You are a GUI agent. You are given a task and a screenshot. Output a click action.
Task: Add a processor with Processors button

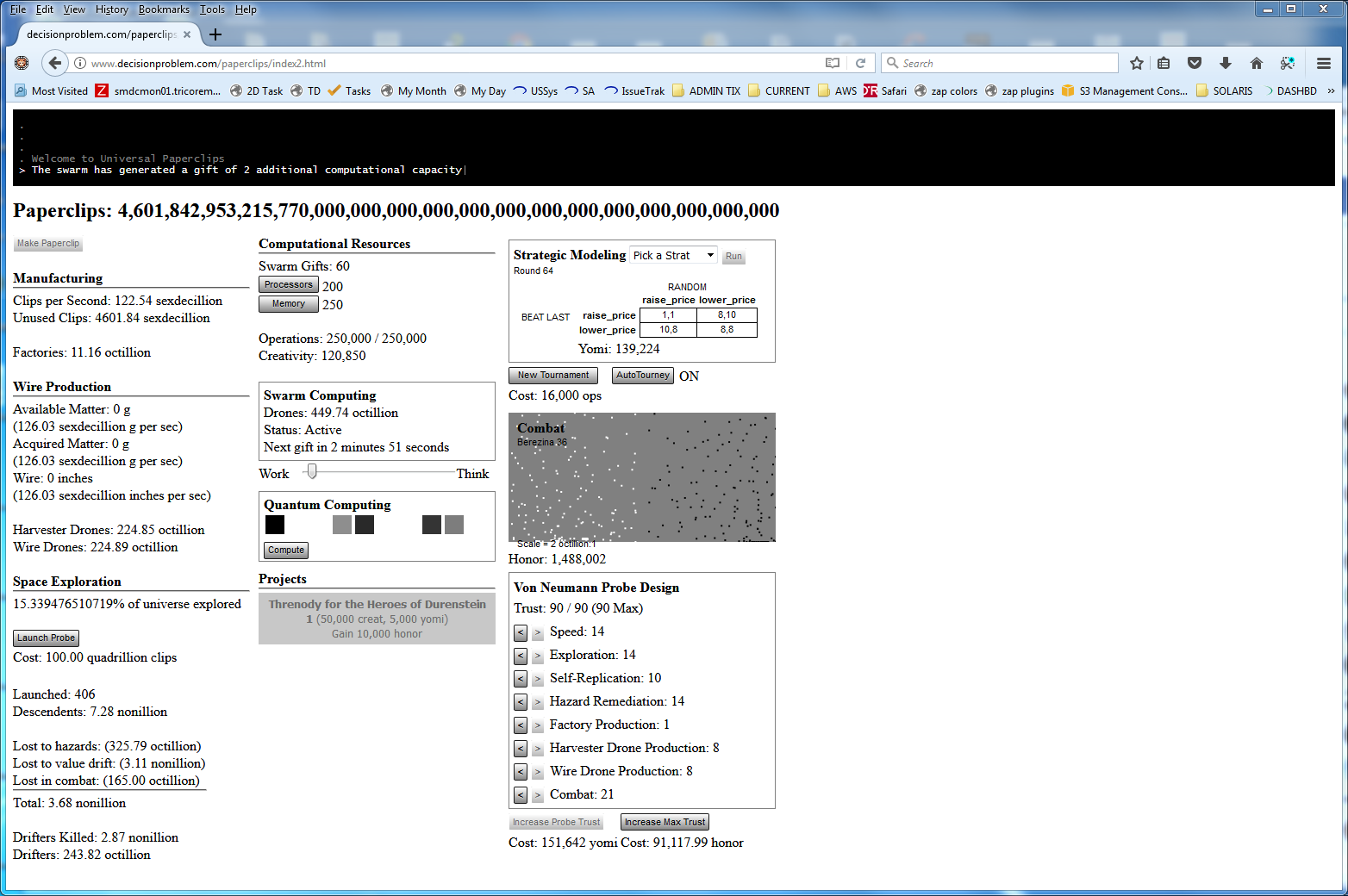pos(289,285)
